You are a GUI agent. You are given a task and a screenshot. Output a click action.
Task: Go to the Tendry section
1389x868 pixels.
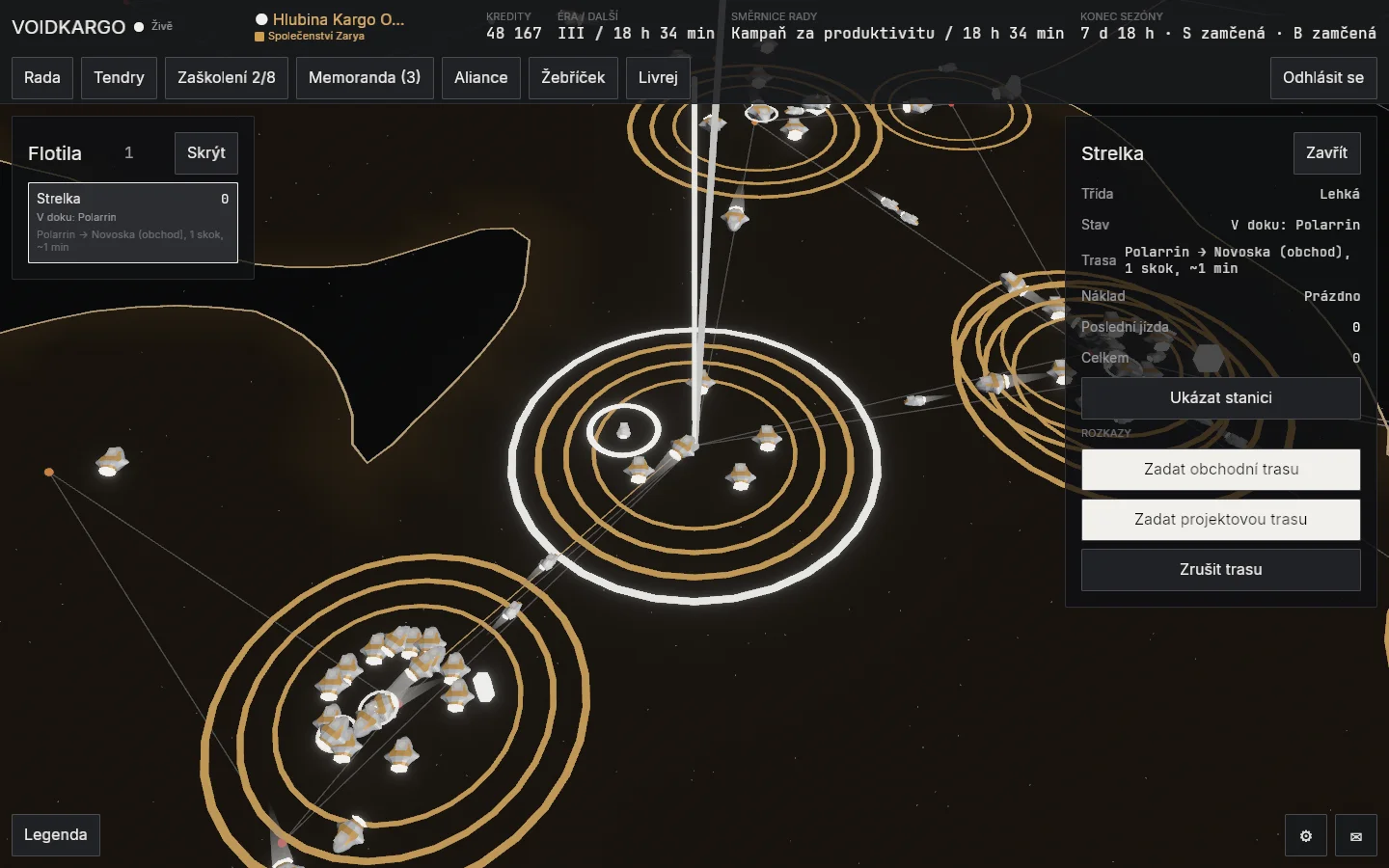tap(119, 78)
